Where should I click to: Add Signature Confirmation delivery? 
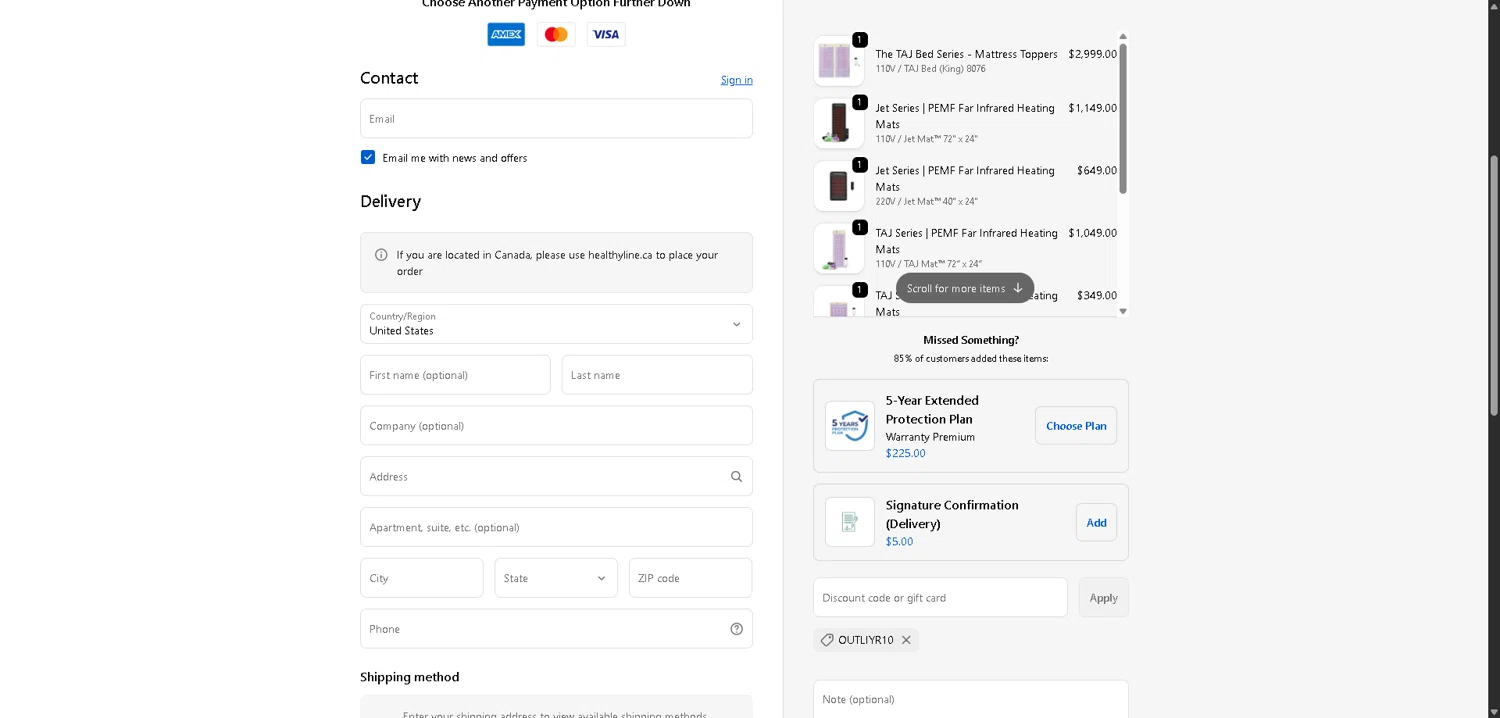1096,523
